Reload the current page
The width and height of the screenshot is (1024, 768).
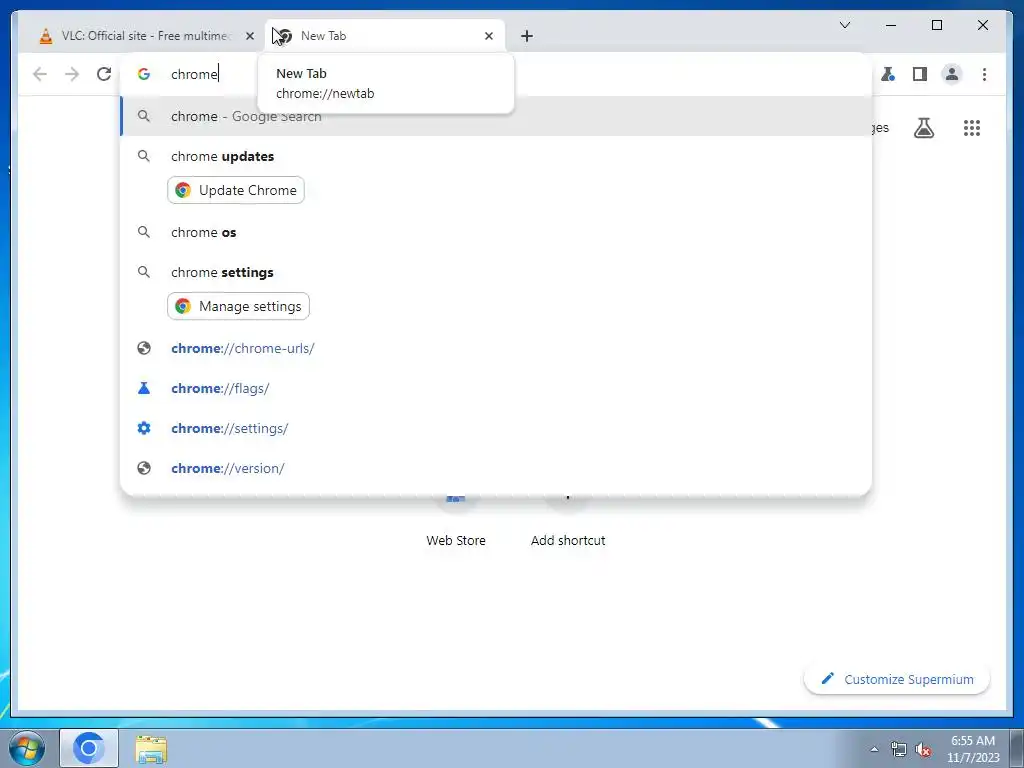pyautogui.click(x=104, y=74)
